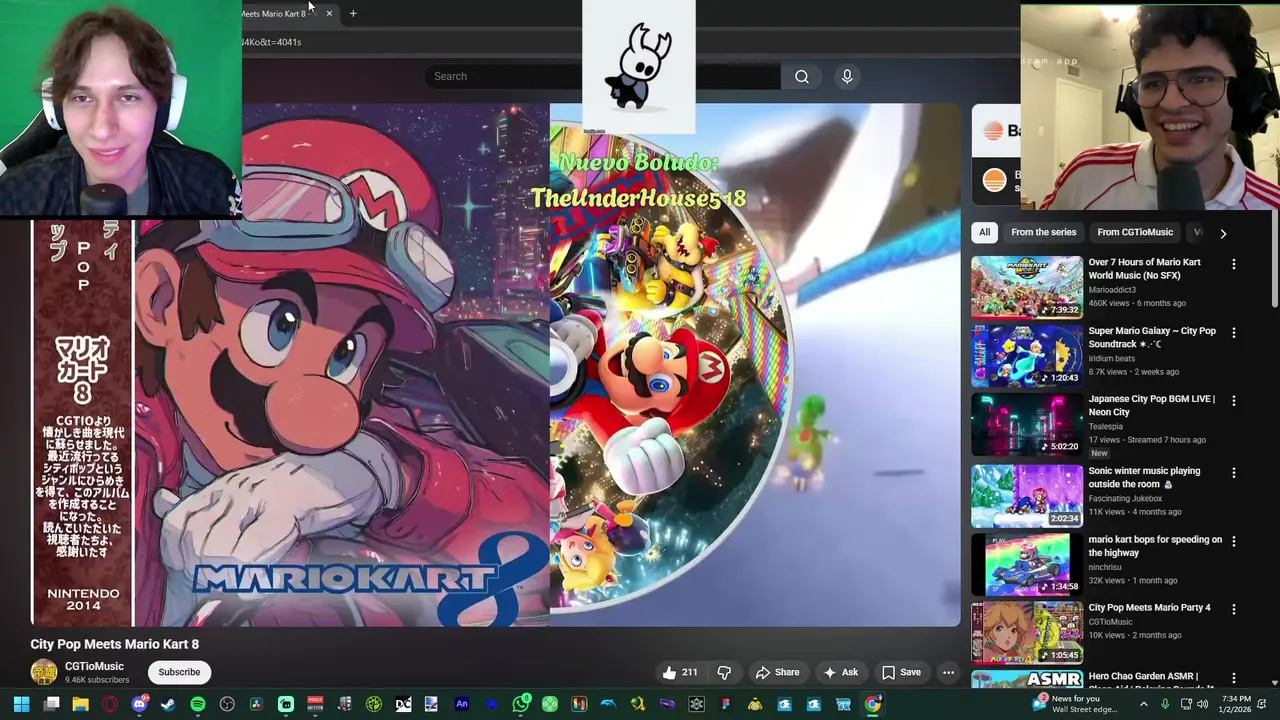Close the City Pop Meets Mario Kart 8 browser tab
Viewport: 1280px width, 720px height.
point(328,13)
